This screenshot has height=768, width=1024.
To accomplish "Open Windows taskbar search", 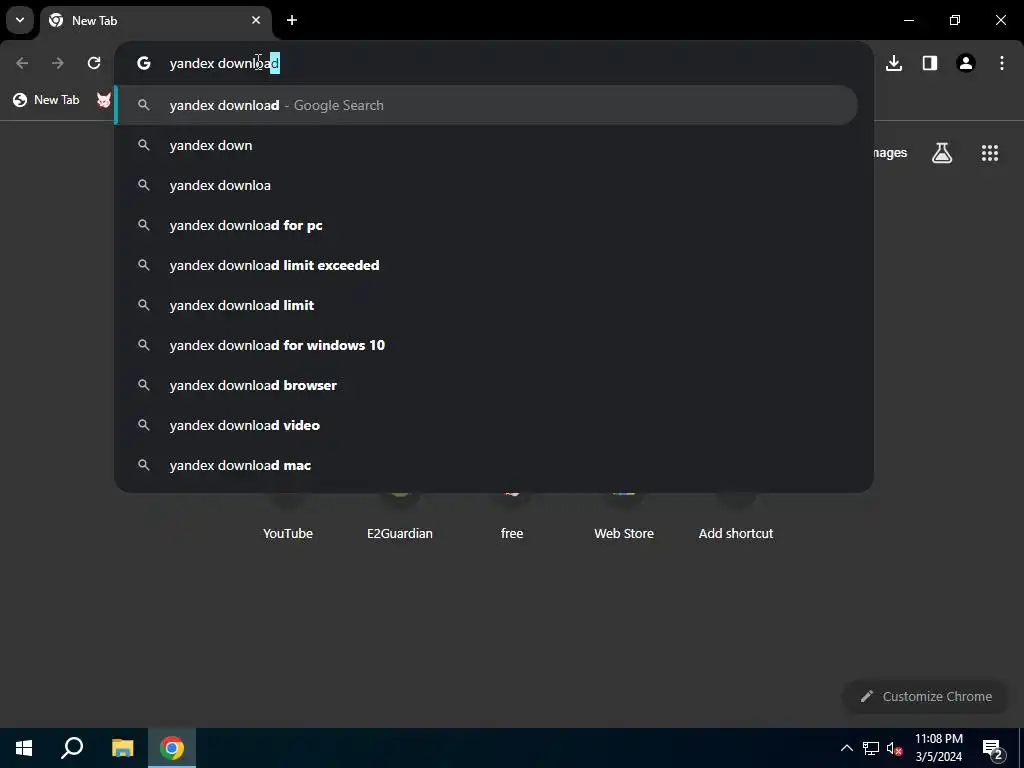I will (x=72, y=748).
